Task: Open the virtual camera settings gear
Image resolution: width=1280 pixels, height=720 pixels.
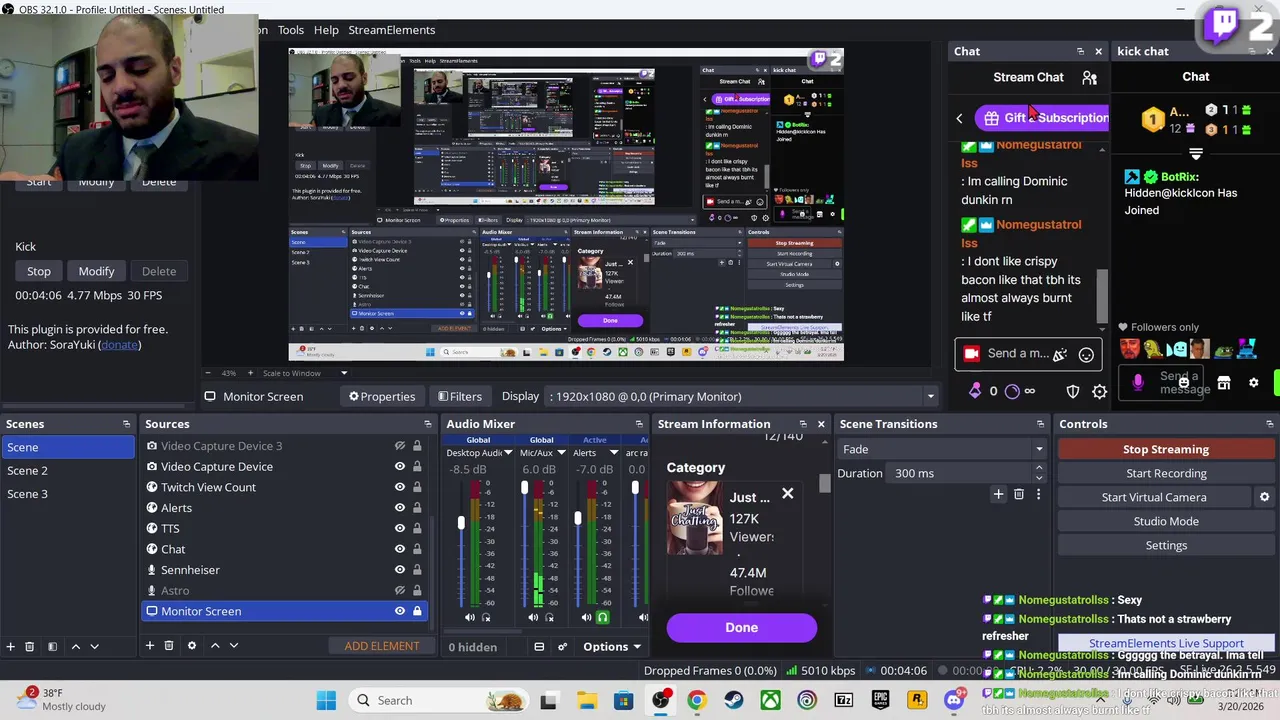Action: [1264, 497]
